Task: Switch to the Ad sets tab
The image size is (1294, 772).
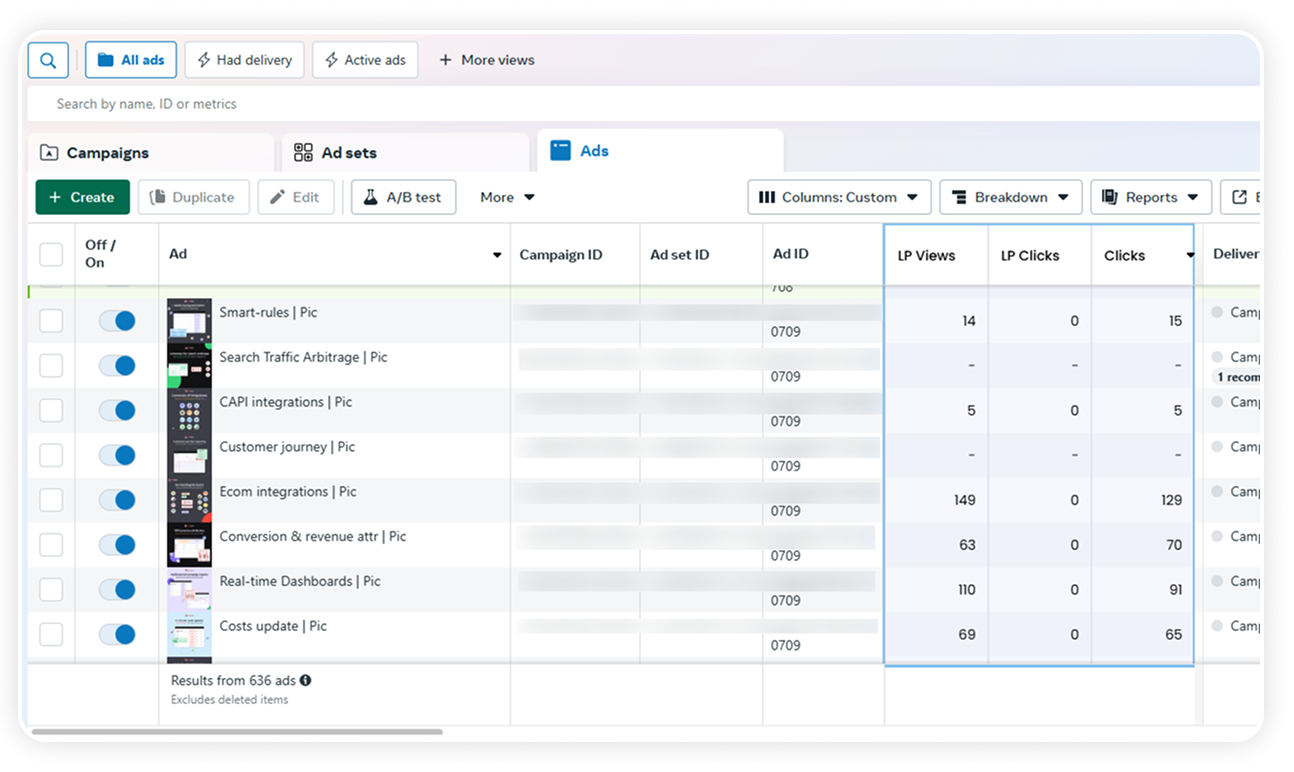Action: click(x=405, y=153)
